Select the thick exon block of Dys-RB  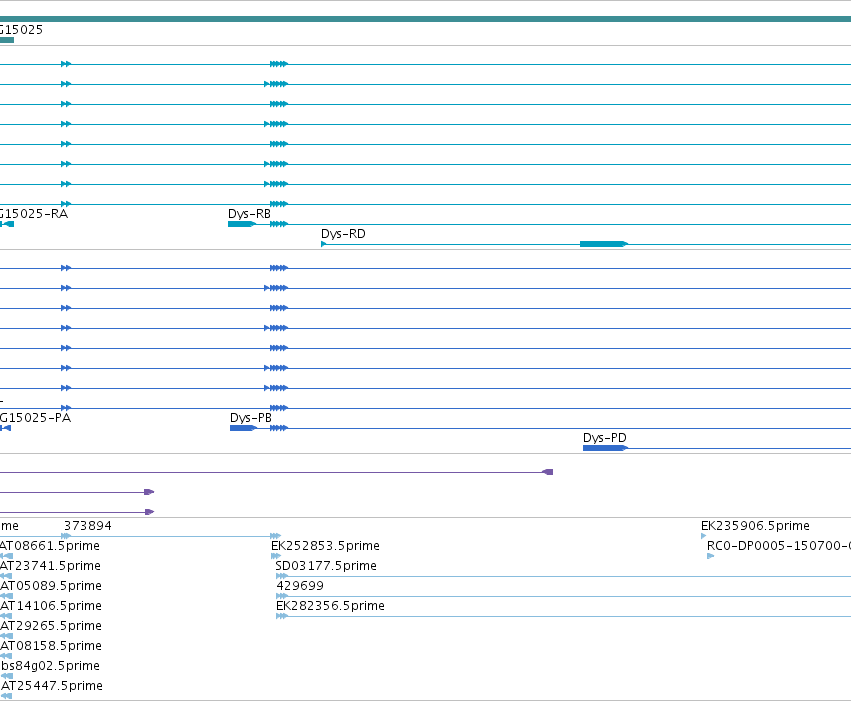(242, 224)
